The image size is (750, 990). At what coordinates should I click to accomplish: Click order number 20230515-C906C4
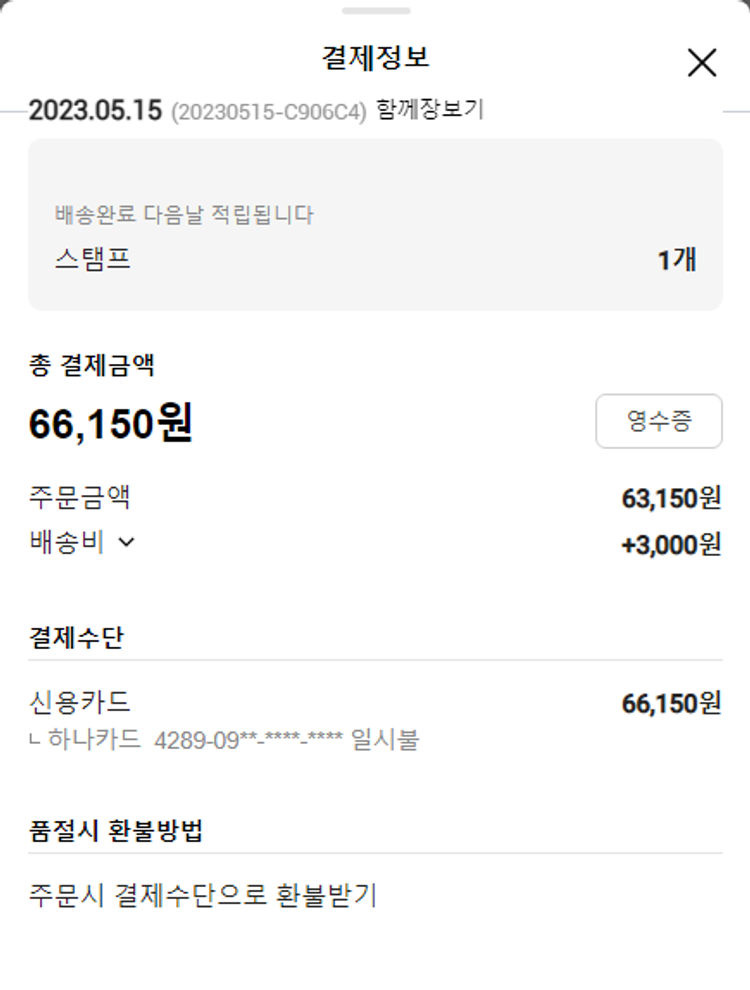coord(269,112)
